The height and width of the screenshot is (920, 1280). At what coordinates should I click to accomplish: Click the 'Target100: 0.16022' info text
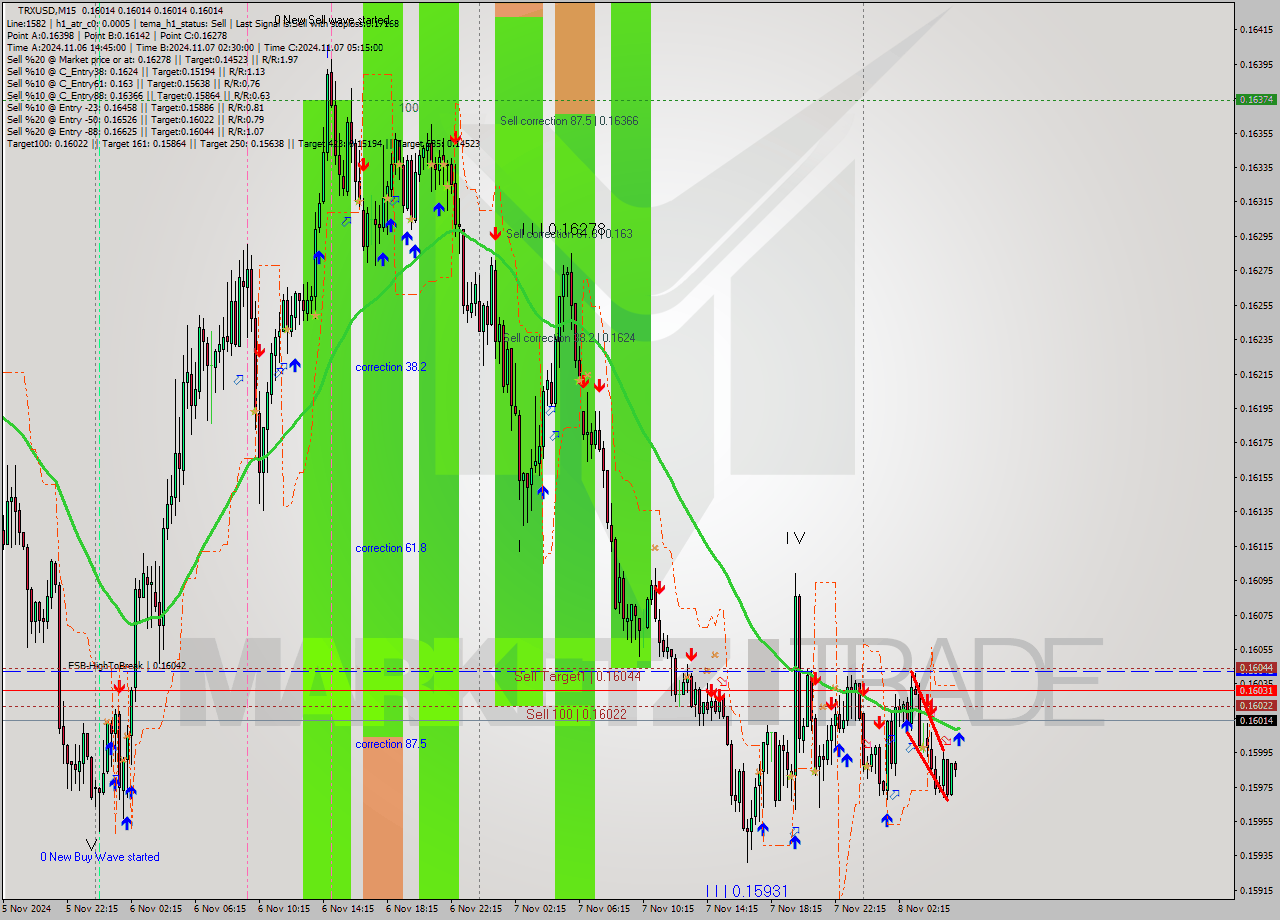pos(50,144)
